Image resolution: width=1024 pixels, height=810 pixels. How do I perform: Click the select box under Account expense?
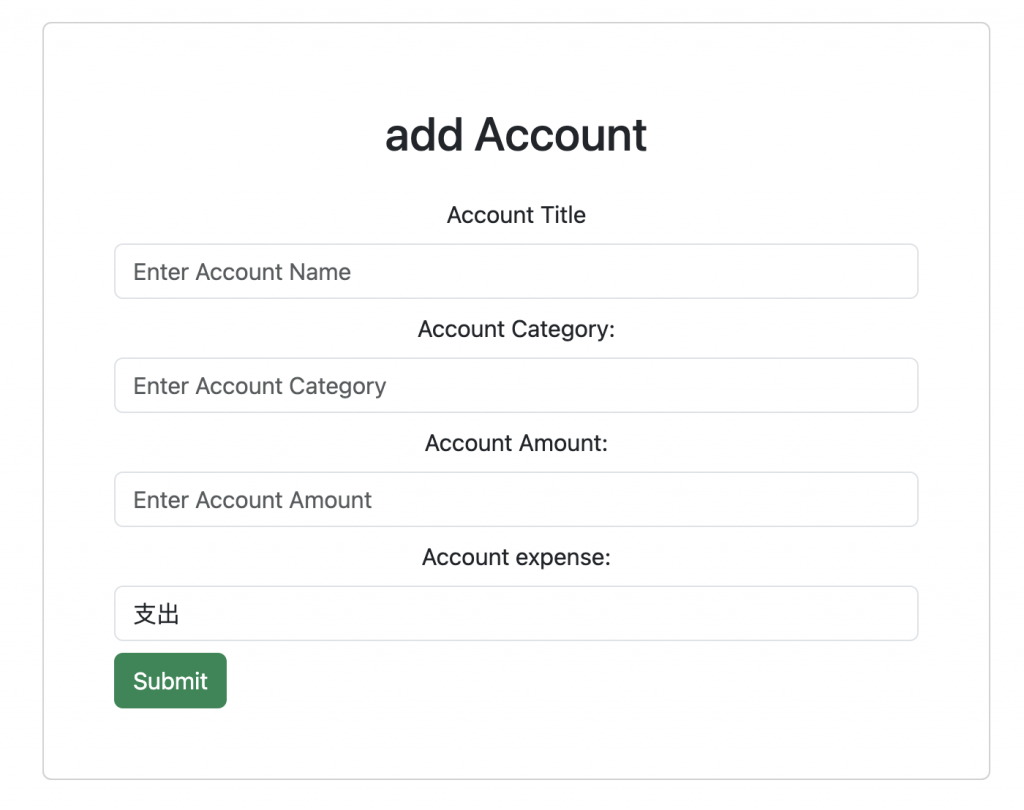(516, 613)
